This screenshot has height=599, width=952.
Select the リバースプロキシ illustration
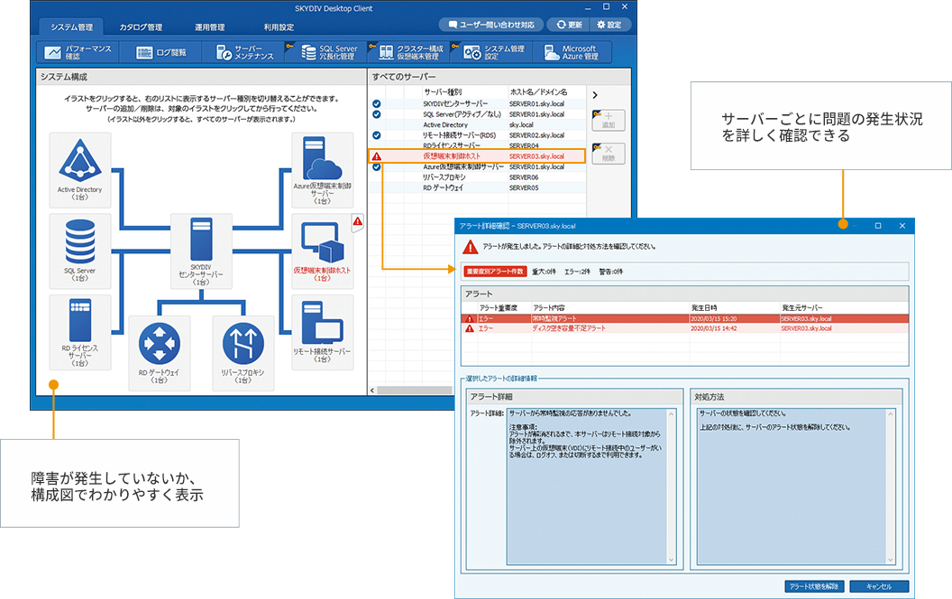pos(243,353)
